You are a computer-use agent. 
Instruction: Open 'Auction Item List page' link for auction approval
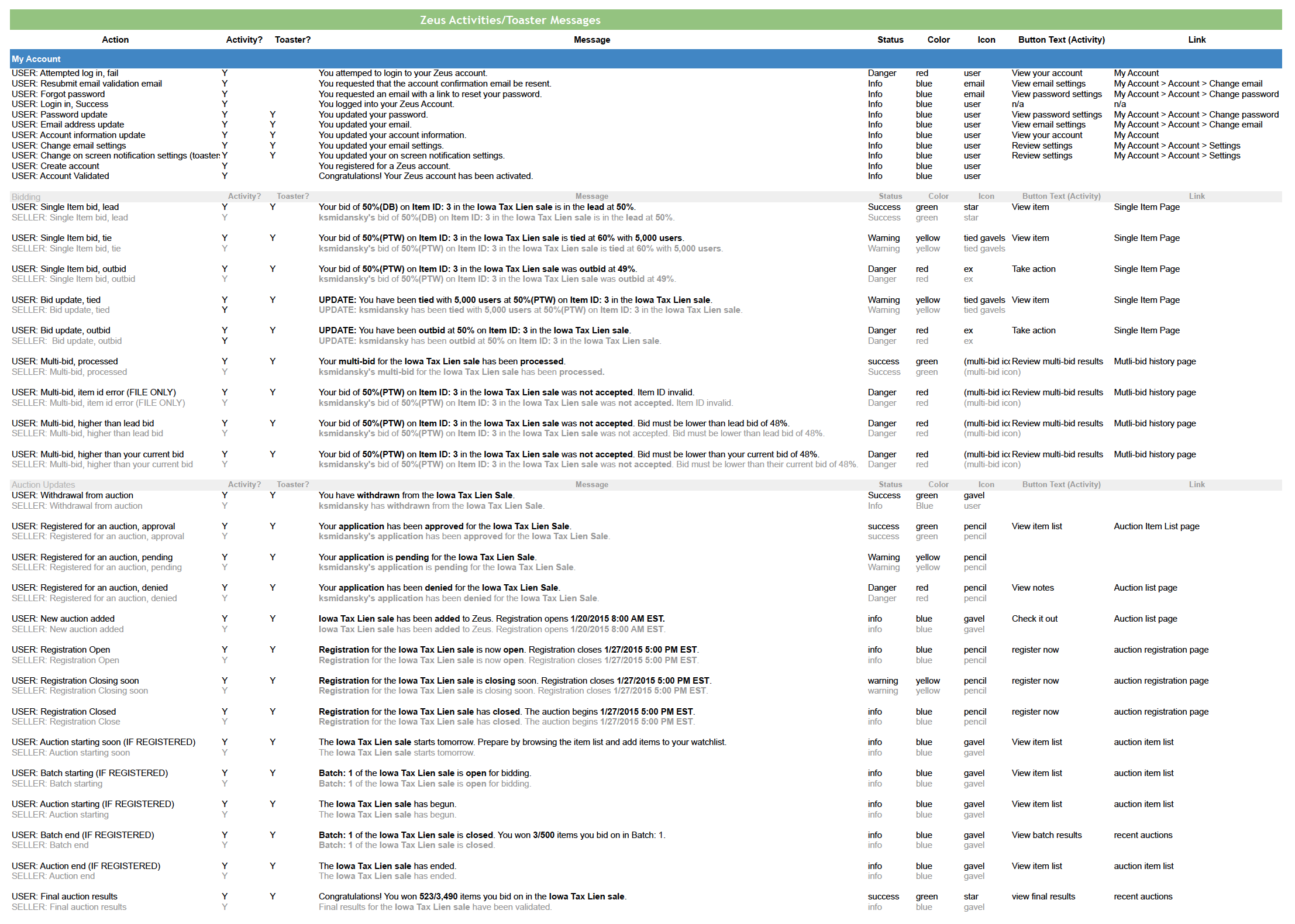(x=1156, y=526)
